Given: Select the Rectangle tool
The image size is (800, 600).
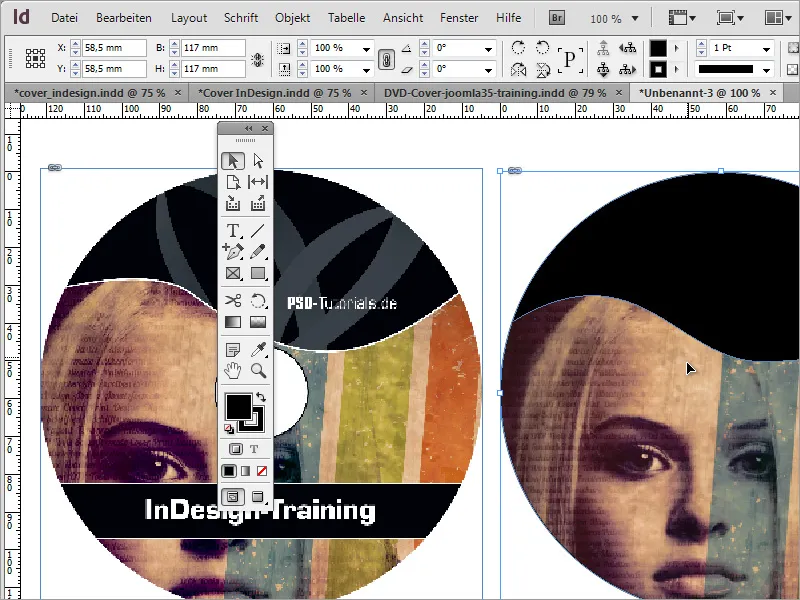Looking at the screenshot, I should pyautogui.click(x=258, y=273).
